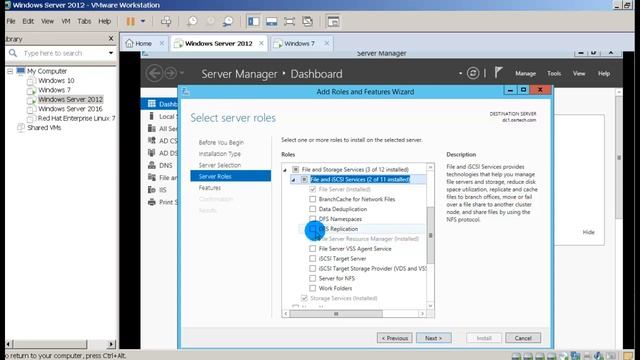The height and width of the screenshot is (360, 640).
Task: Check File Server VSS Agent Service
Action: tap(313, 249)
